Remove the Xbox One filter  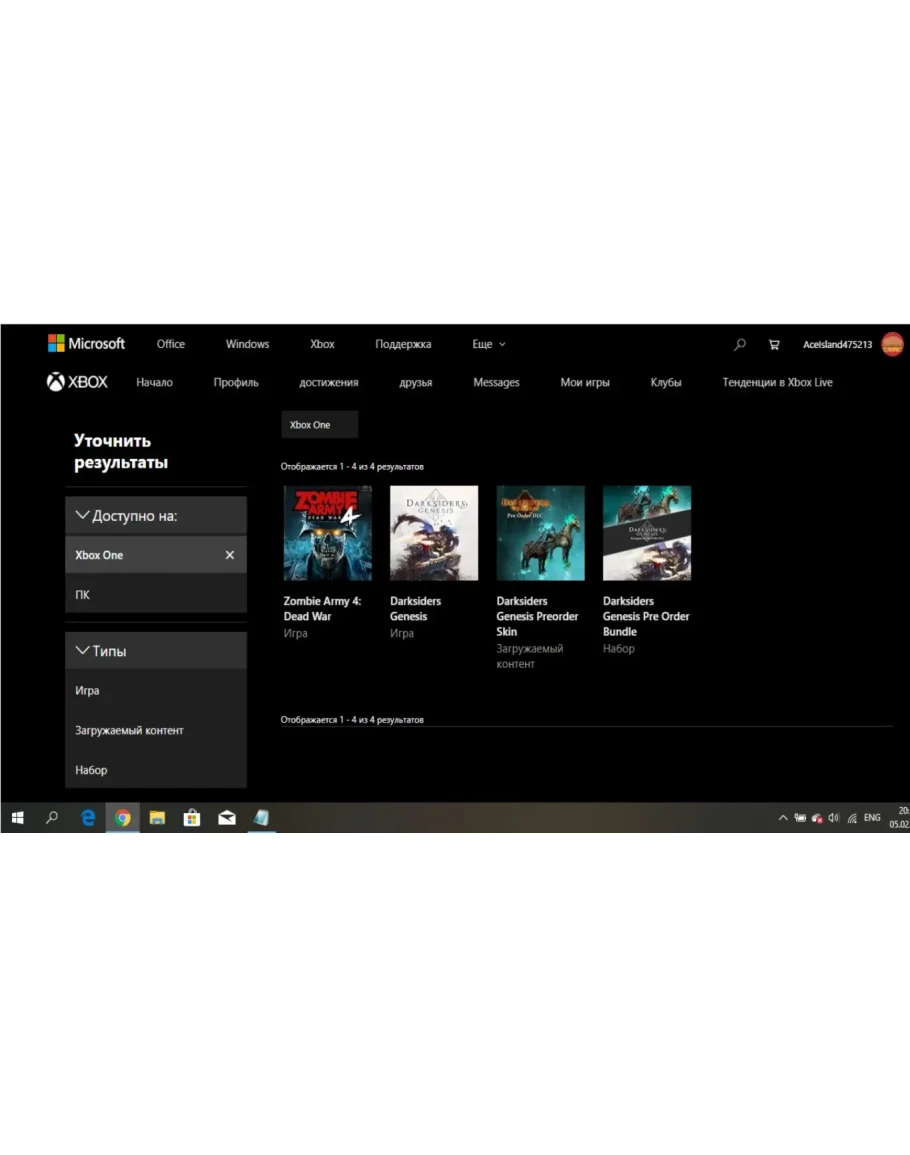(x=230, y=555)
